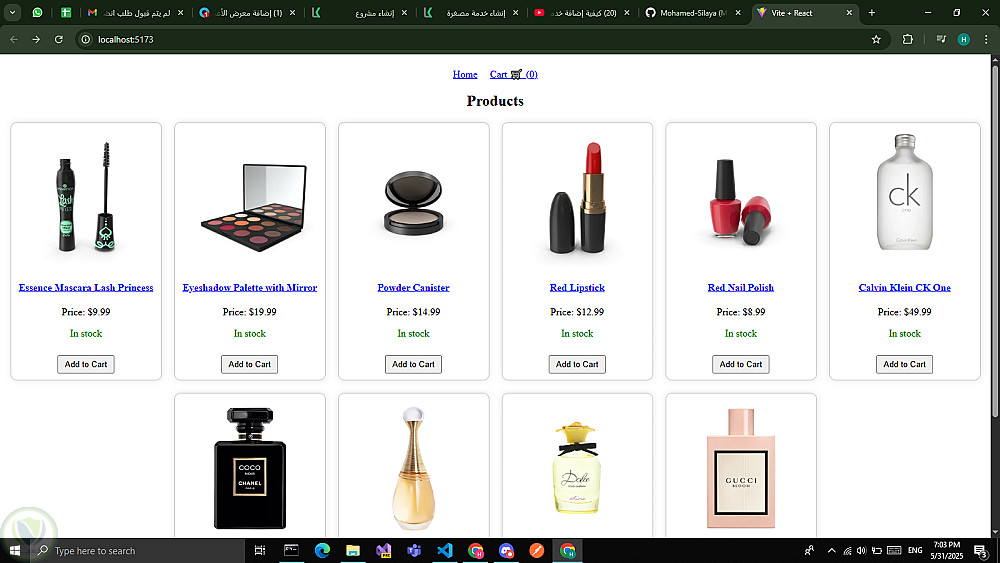Screen dimensions: 1000x563
Task: Click the CK One bottle image
Action: [x=904, y=193]
